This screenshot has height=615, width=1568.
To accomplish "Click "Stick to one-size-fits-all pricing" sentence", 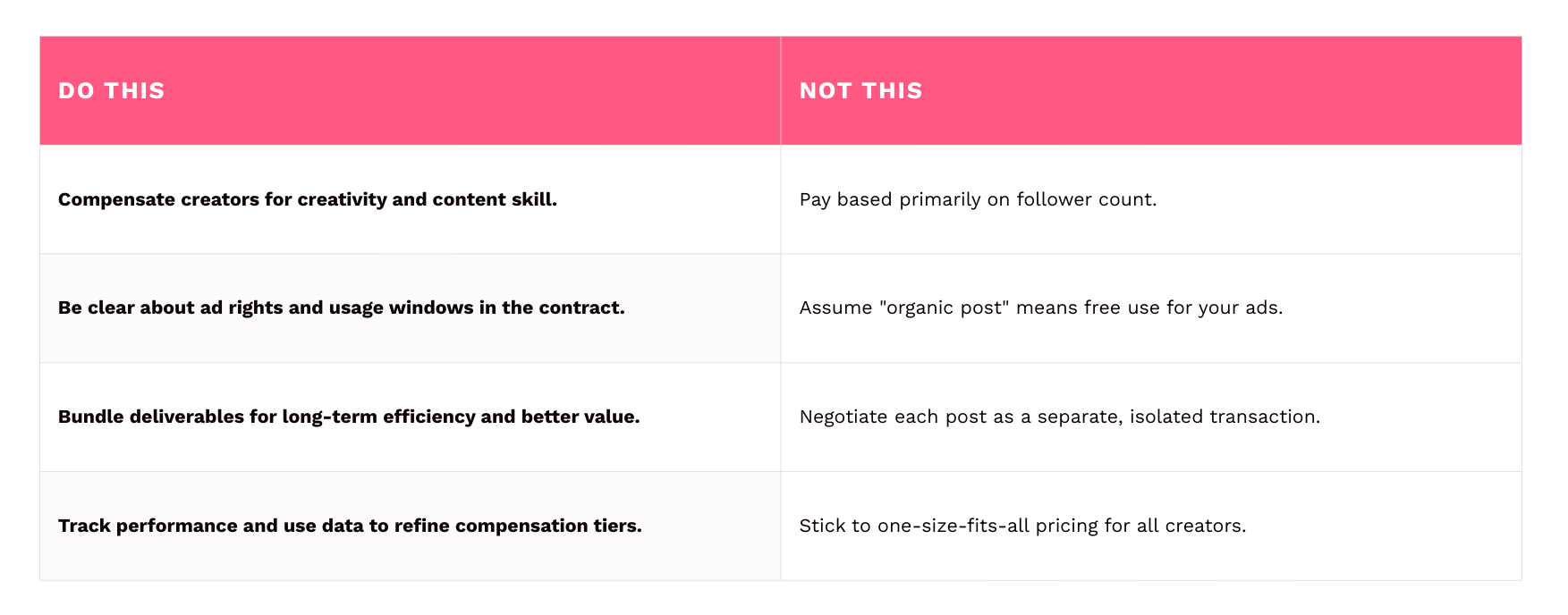I will pos(1021,526).
